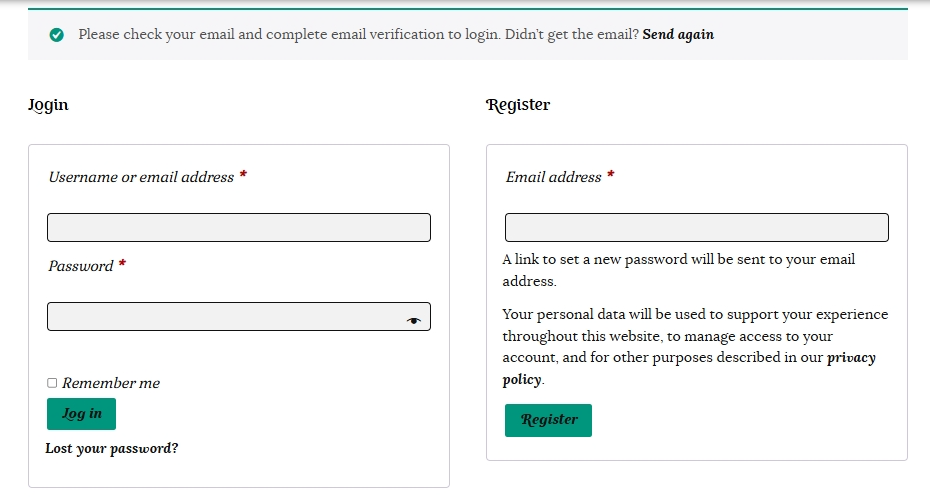Show password using the eye icon

(x=414, y=320)
